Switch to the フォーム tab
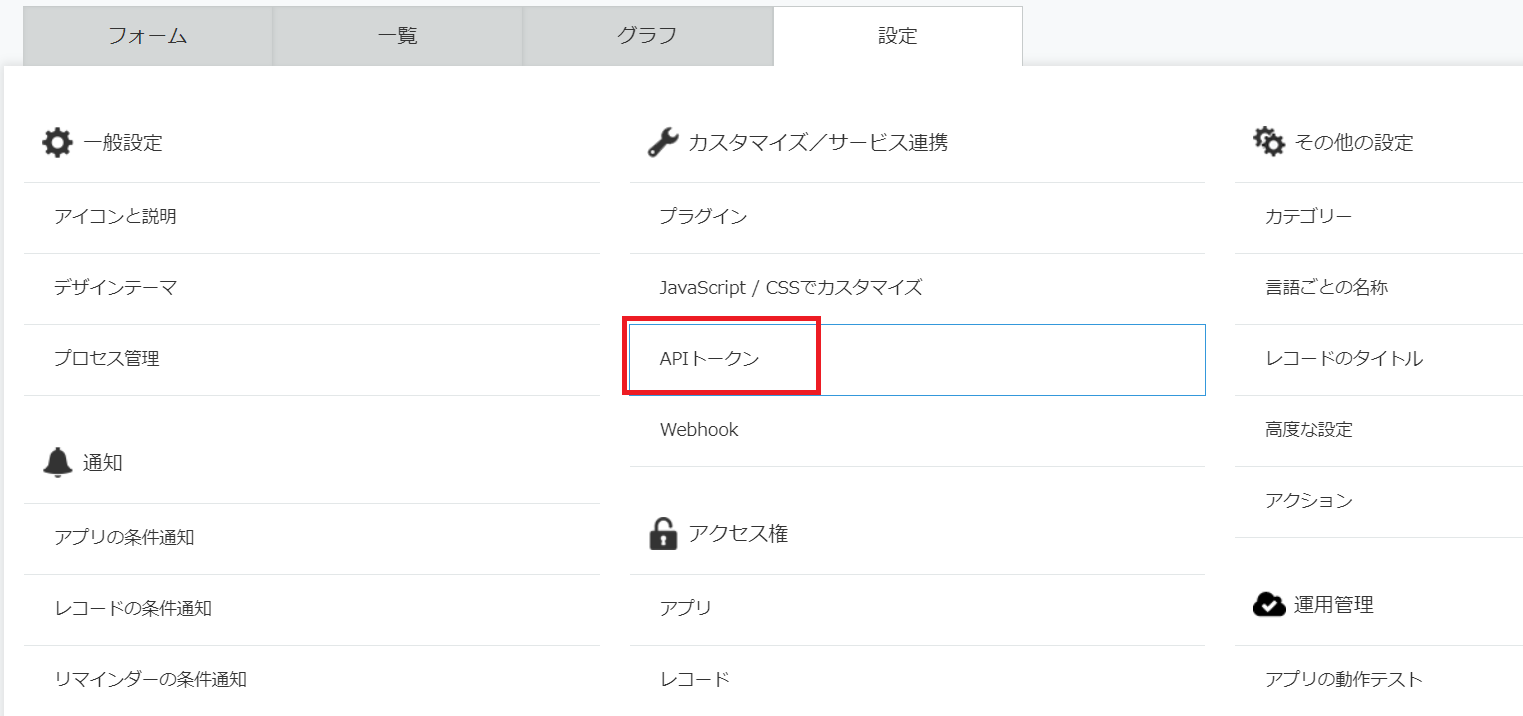 pos(148,36)
